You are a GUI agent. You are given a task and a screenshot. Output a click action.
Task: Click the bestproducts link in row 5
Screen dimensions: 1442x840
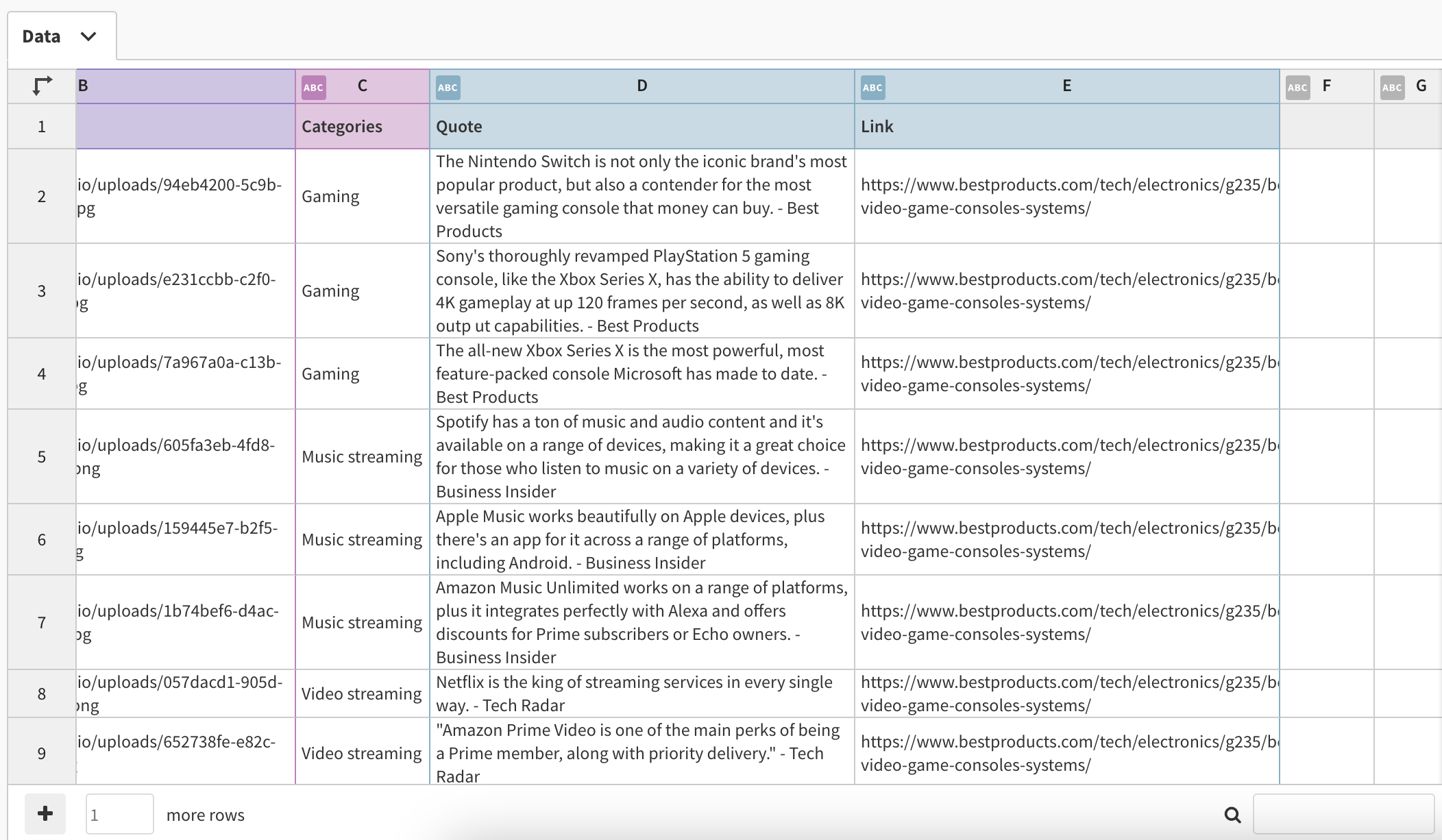(x=1067, y=456)
